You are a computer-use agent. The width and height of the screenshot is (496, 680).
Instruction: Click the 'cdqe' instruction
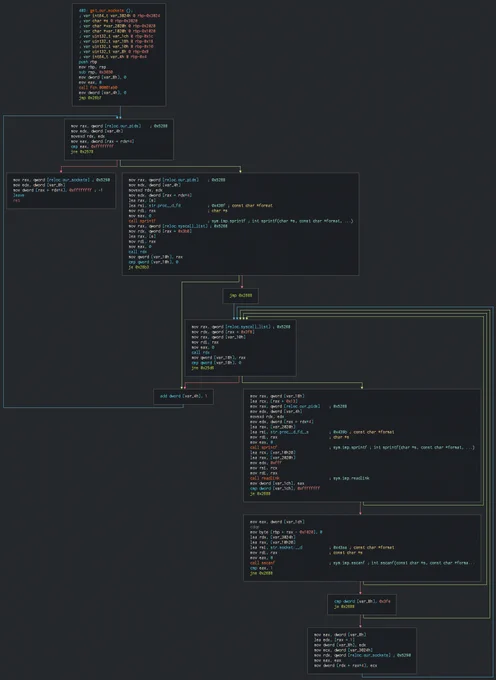(254, 527)
